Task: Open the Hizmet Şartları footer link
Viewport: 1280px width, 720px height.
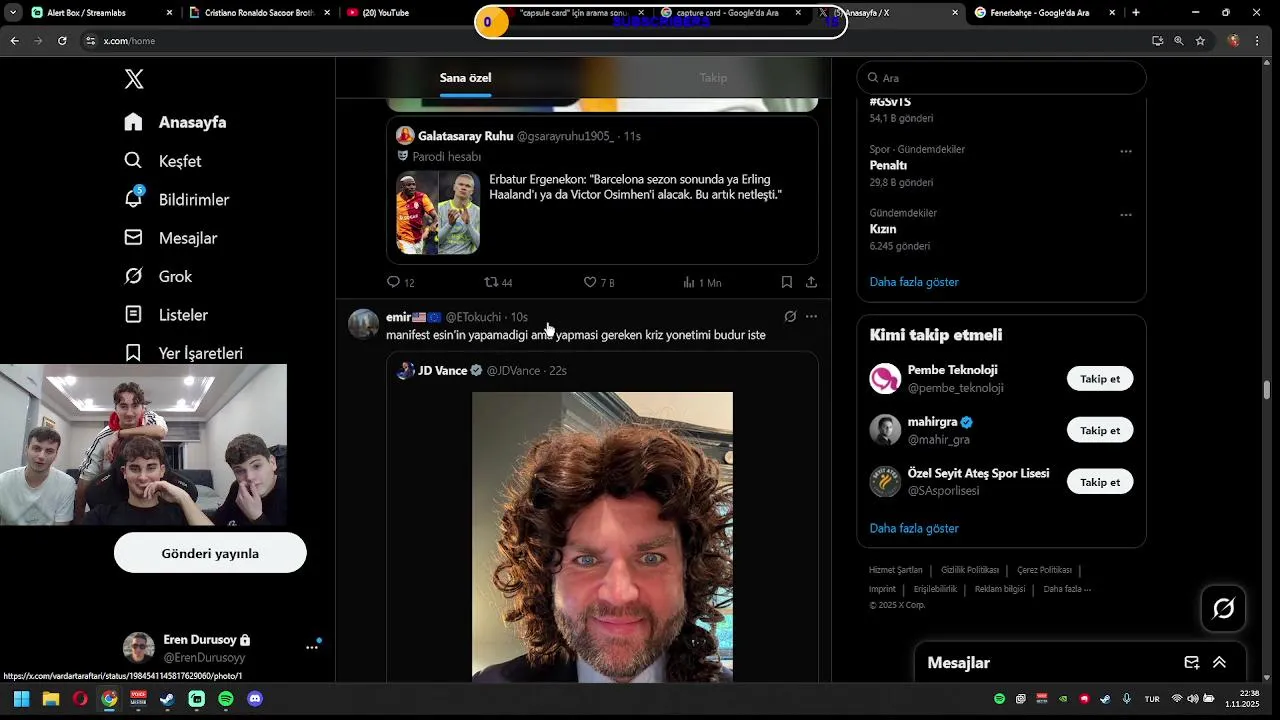Action: [x=896, y=570]
